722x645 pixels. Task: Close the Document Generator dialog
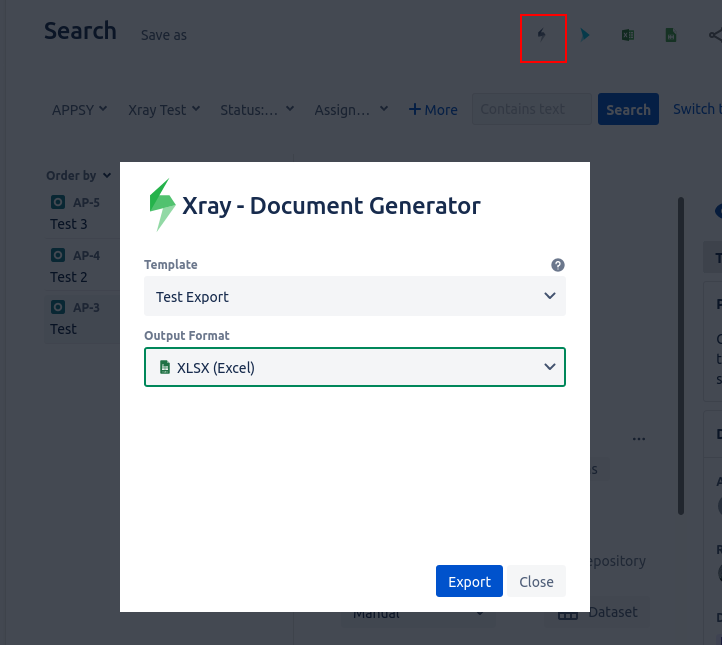pyautogui.click(x=536, y=581)
